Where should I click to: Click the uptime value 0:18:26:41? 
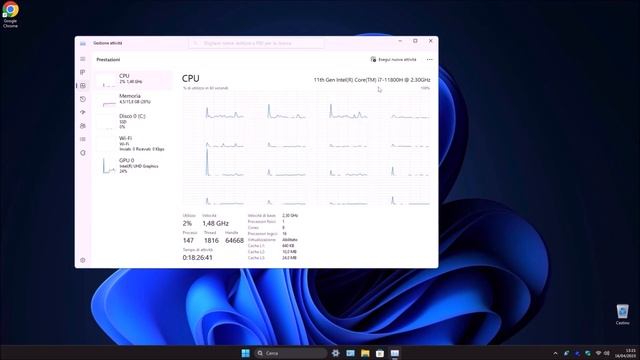pyautogui.click(x=198, y=258)
